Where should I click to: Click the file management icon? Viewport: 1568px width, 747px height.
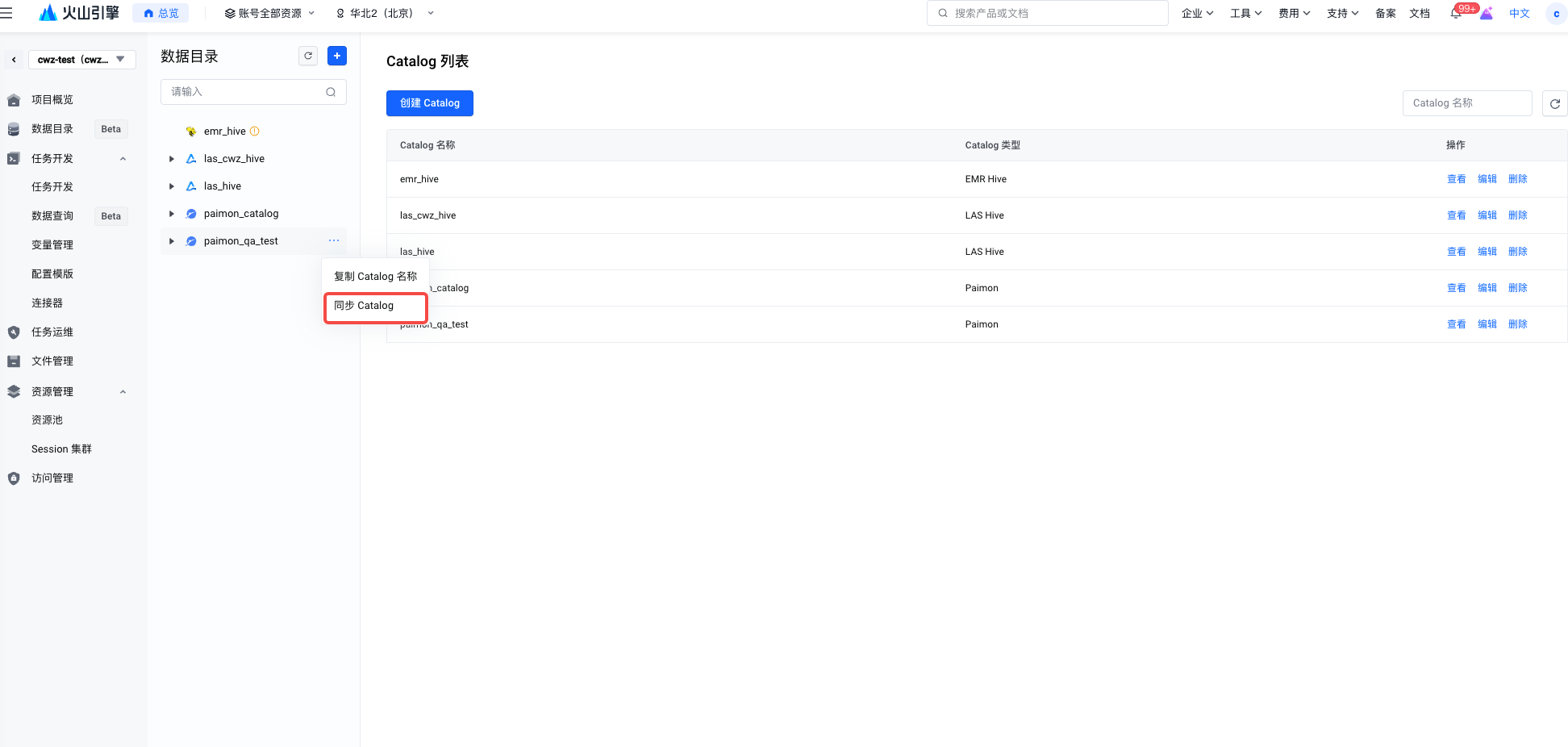click(x=14, y=361)
